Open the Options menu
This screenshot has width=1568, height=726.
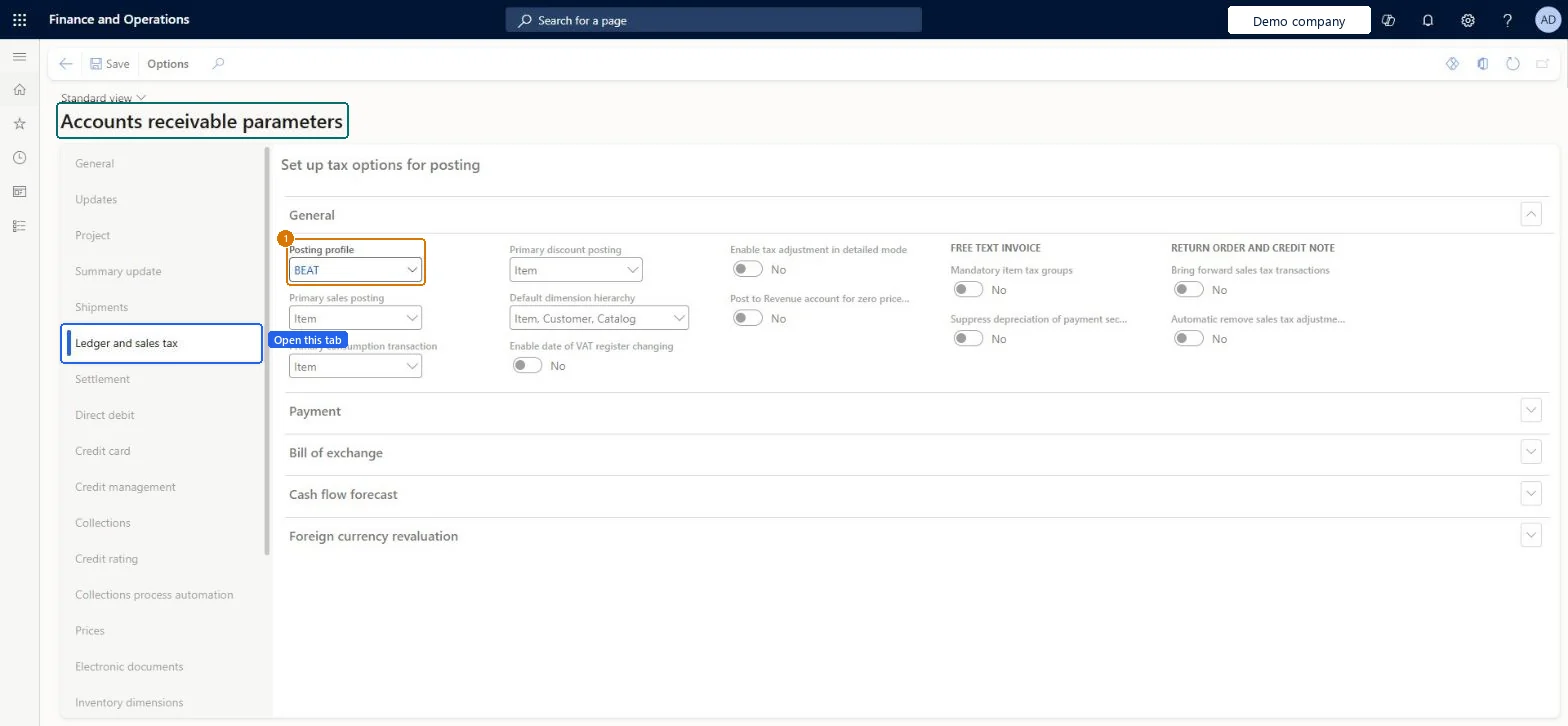[x=168, y=64]
